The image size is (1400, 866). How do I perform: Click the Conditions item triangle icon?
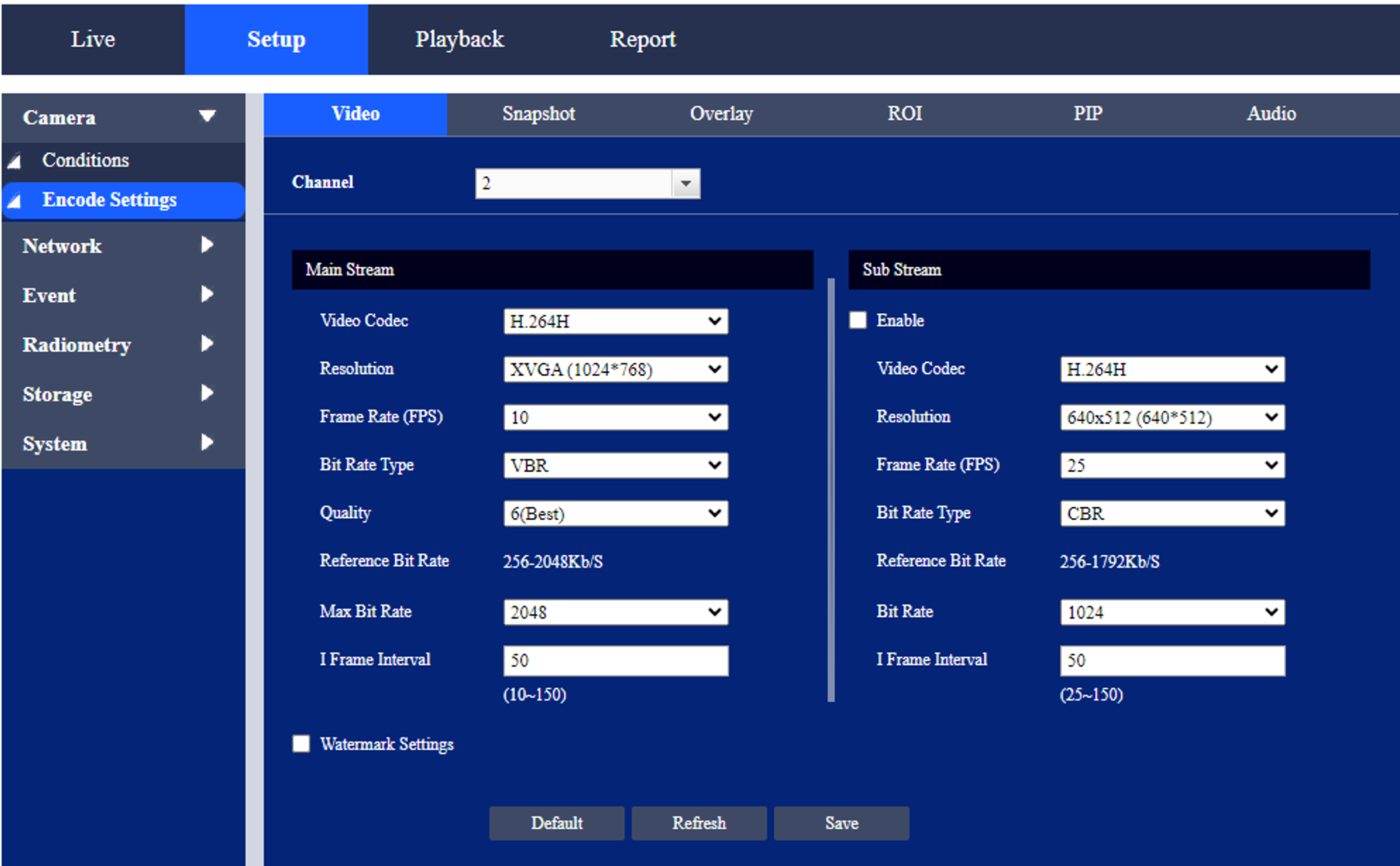(15, 162)
